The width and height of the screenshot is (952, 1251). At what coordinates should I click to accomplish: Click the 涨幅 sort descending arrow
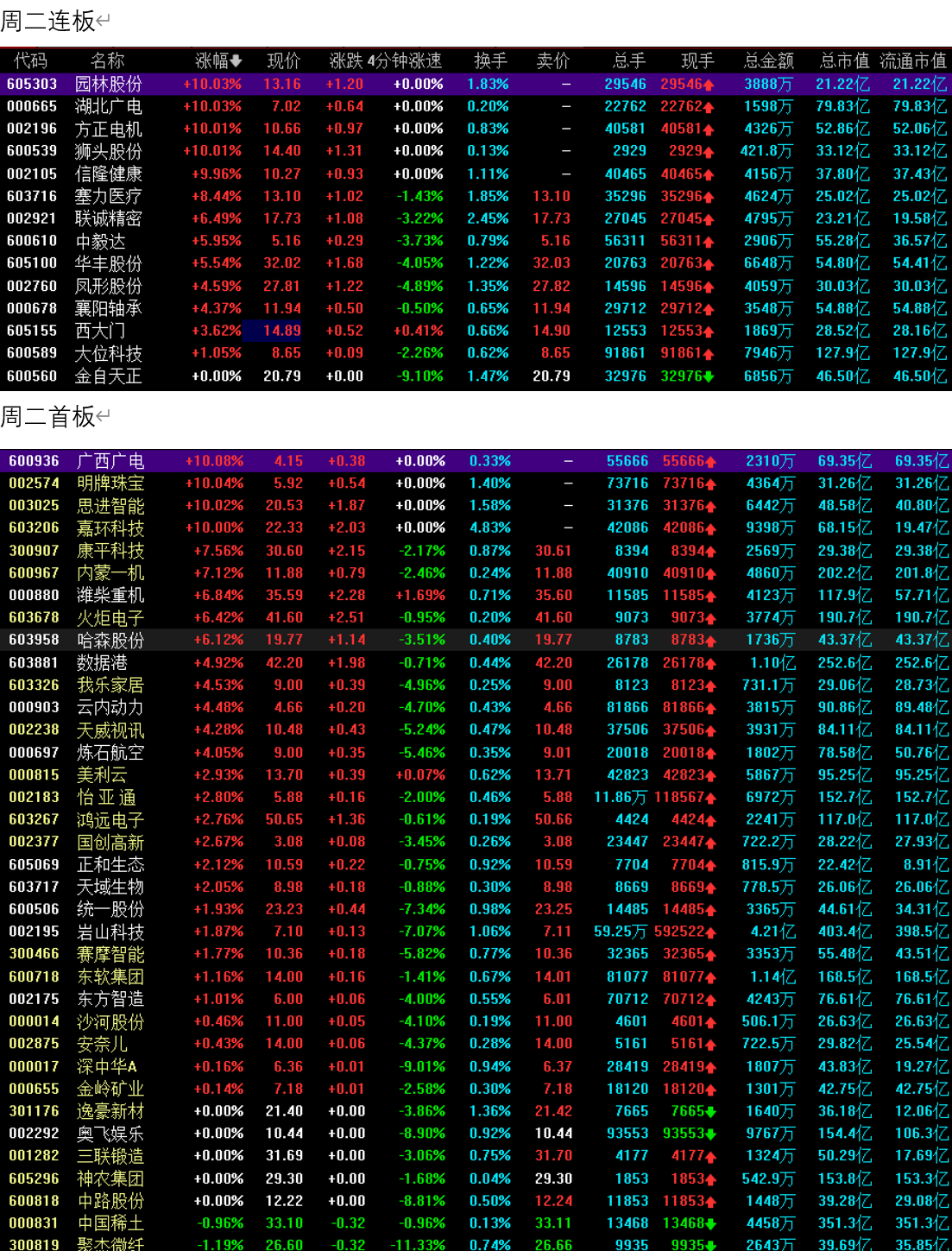236,61
